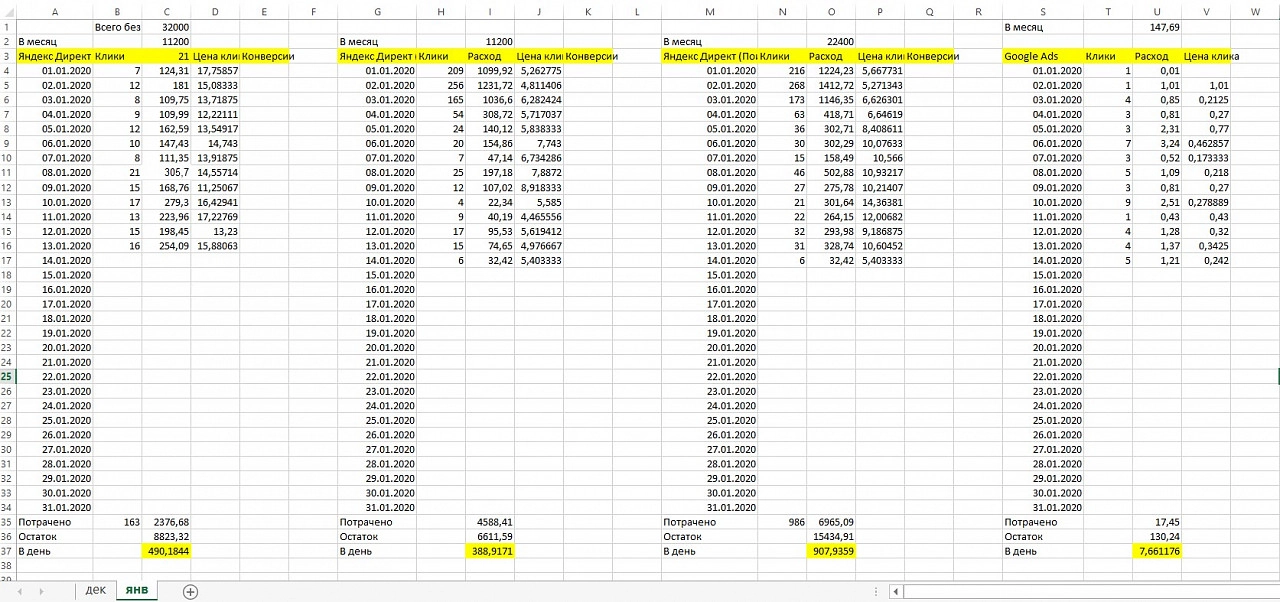Select the spent total 4588,41

(490, 522)
